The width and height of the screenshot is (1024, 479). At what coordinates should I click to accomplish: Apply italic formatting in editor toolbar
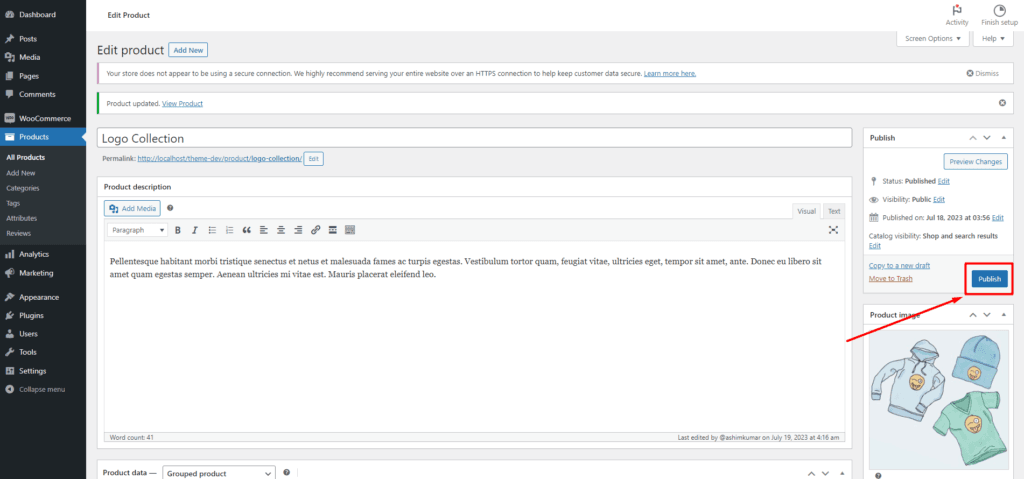point(194,230)
